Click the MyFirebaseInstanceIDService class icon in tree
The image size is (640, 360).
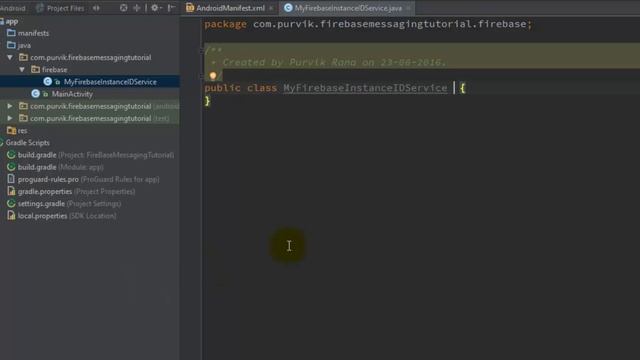click(x=47, y=82)
